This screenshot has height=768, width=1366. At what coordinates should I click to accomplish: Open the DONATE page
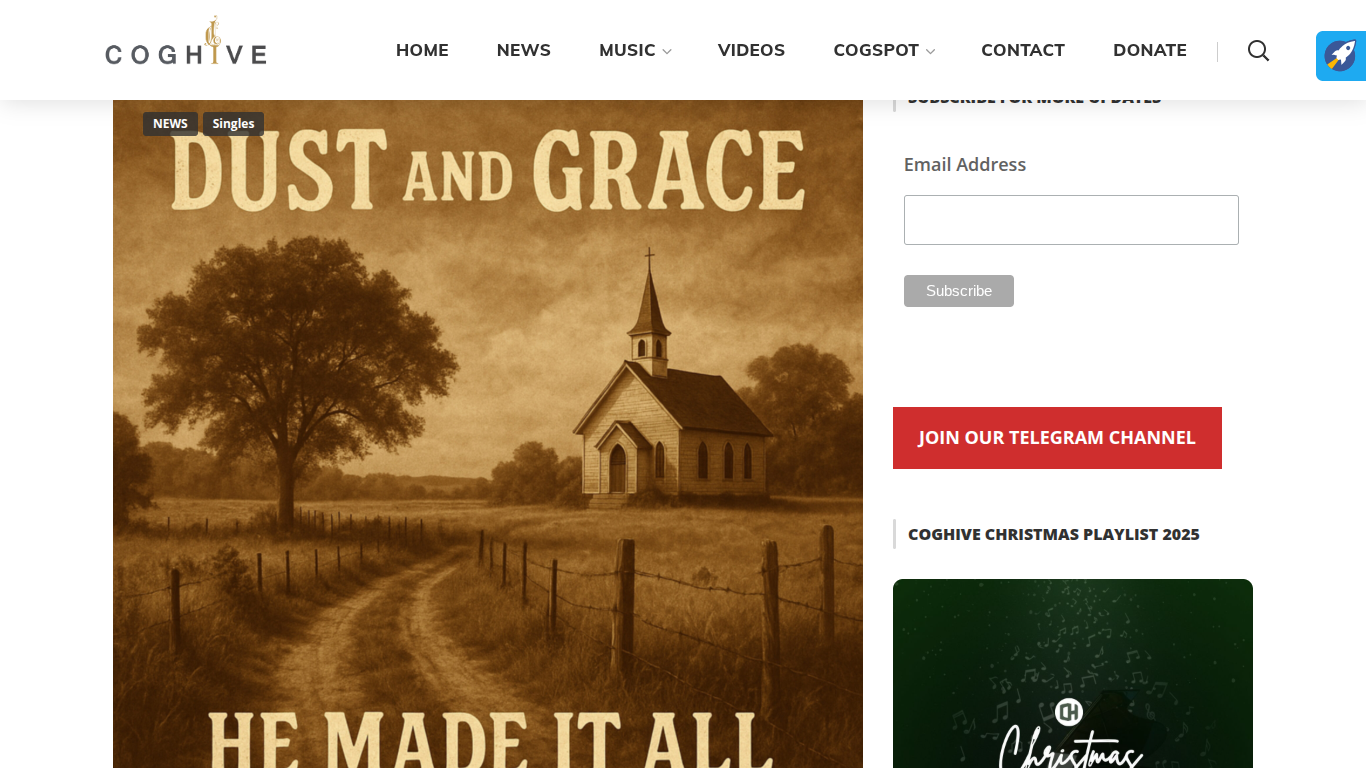point(1150,50)
